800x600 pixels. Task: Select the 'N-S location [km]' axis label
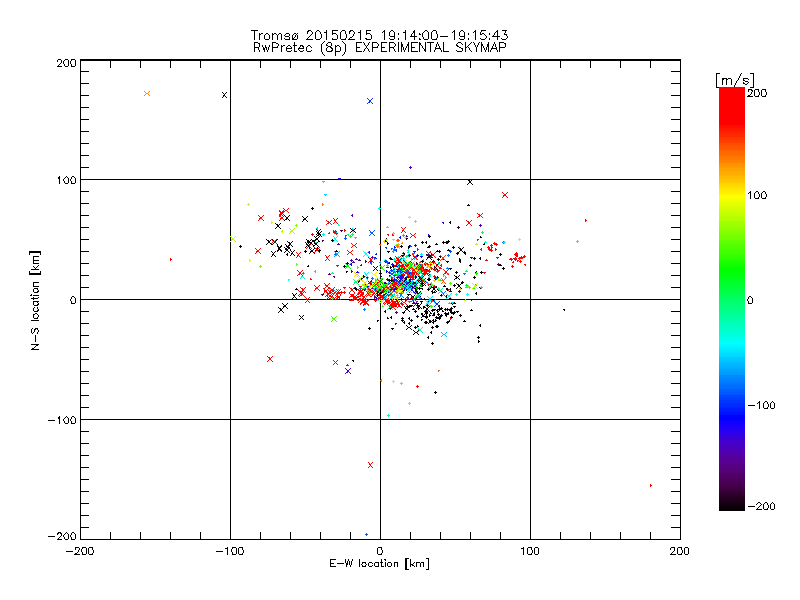(35, 300)
